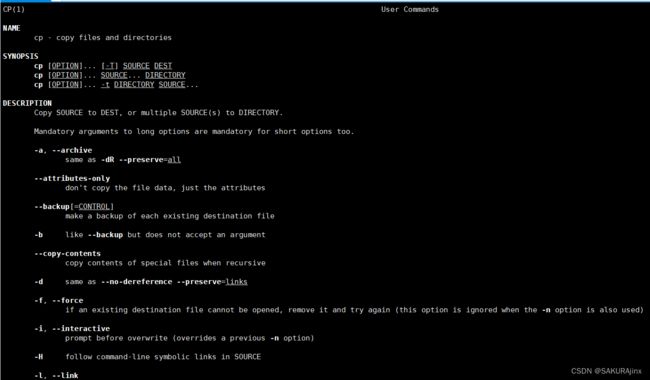Click 'Copy SOURCE to DEST' description line

(x=158, y=112)
